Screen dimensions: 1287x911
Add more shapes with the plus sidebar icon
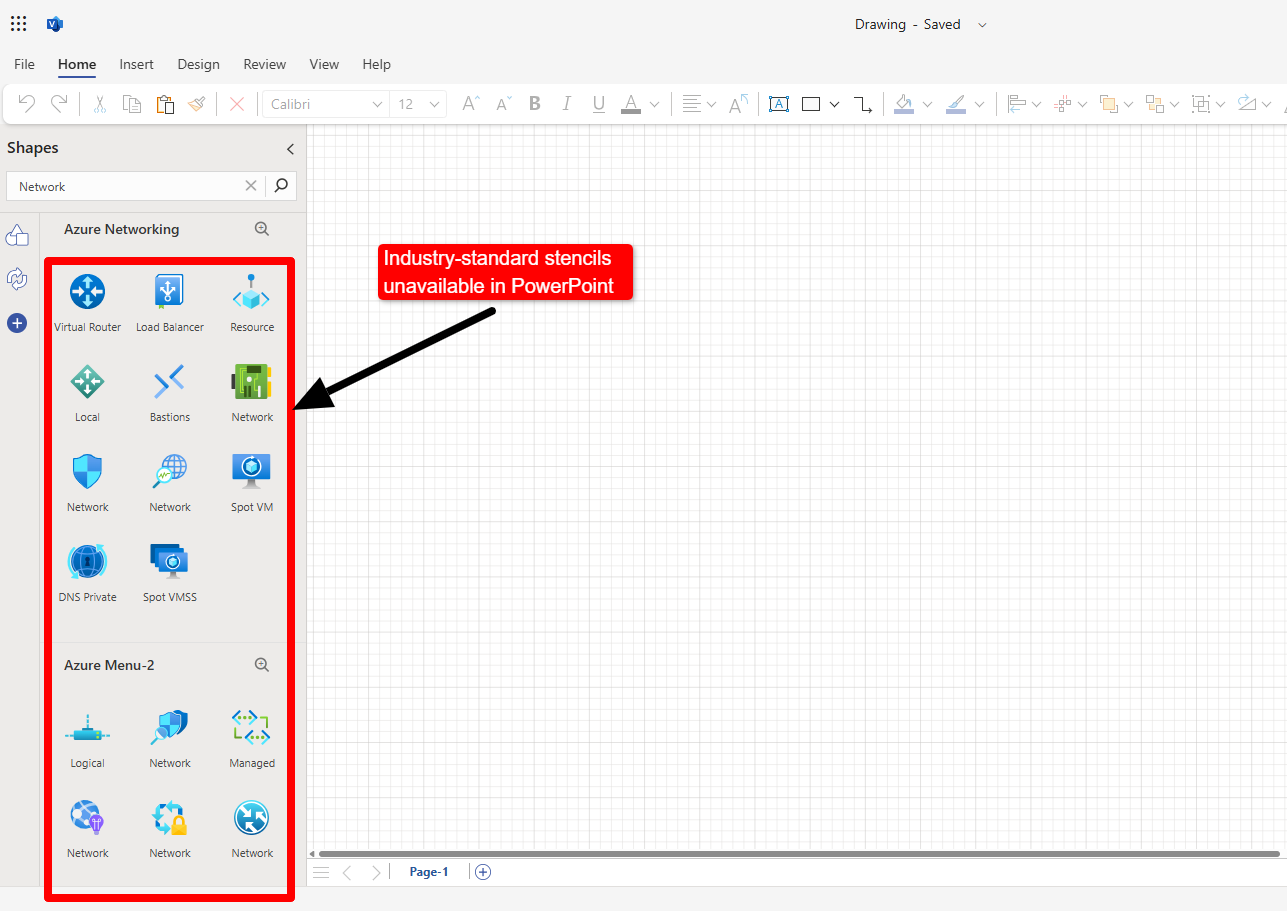[x=17, y=323]
